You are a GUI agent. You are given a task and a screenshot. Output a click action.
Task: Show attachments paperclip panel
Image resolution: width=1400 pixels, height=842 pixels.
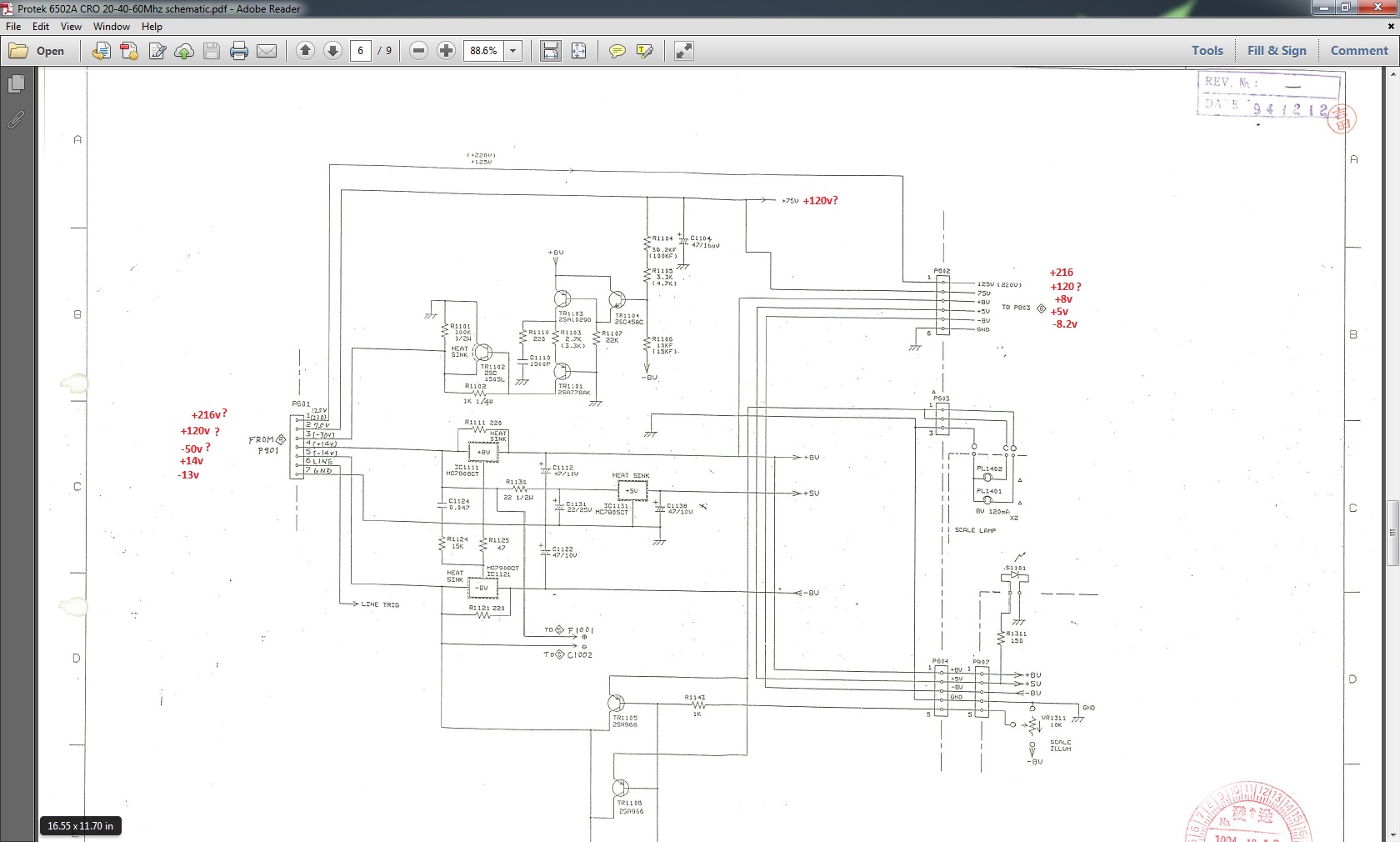16,120
